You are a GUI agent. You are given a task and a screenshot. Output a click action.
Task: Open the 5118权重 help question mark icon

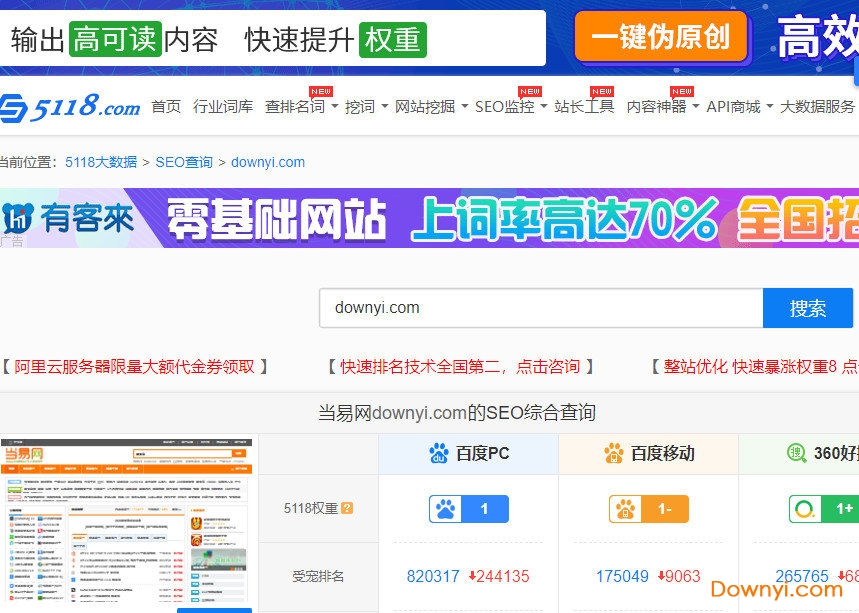tap(347, 510)
